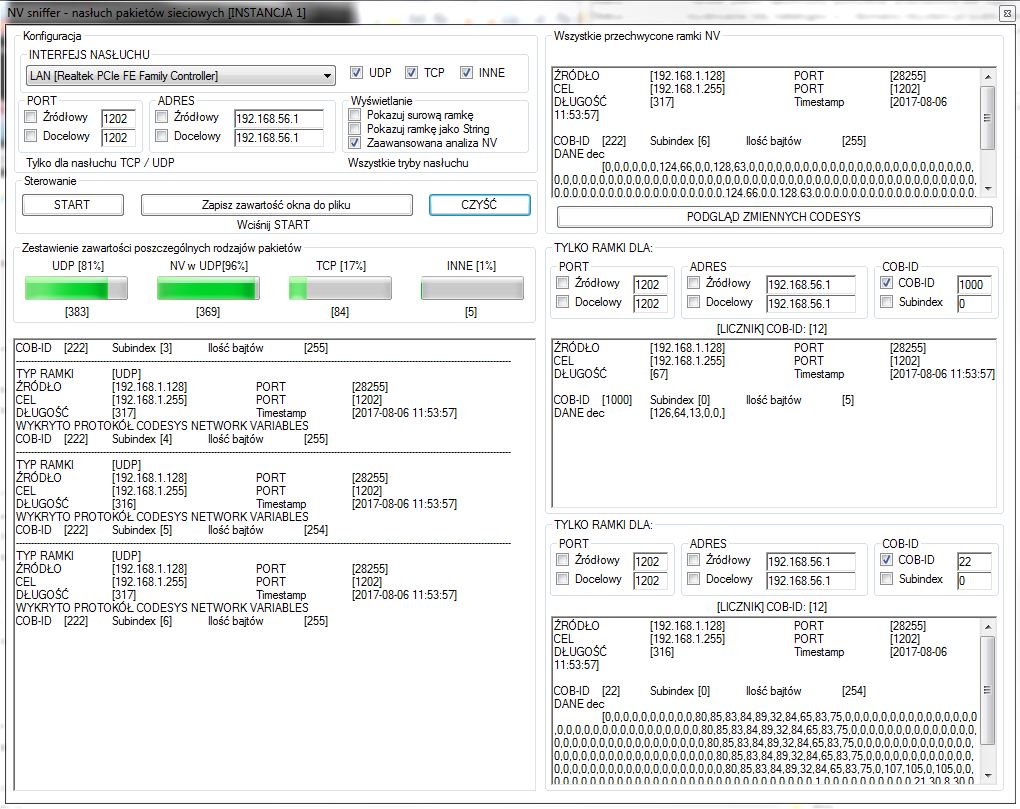Click the NV w UDP progress bar
Image resolution: width=1020 pixels, height=809 pixels.
point(208,289)
